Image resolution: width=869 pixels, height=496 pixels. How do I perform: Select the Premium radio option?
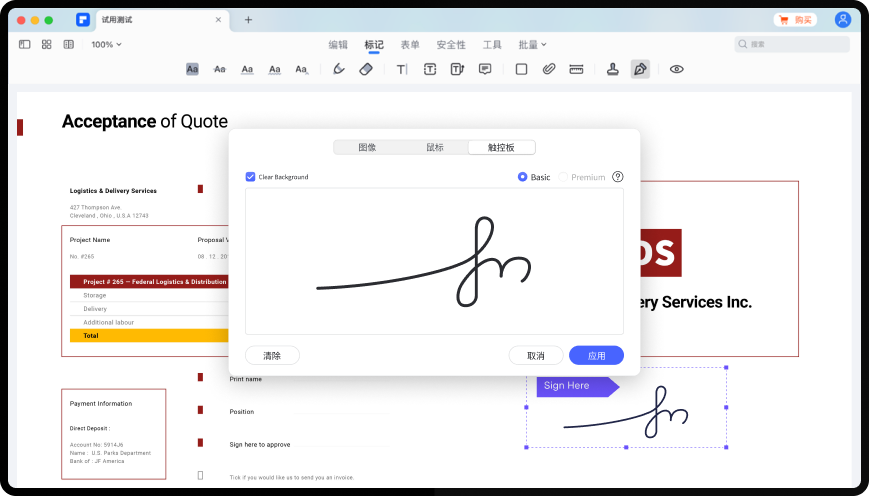563,177
